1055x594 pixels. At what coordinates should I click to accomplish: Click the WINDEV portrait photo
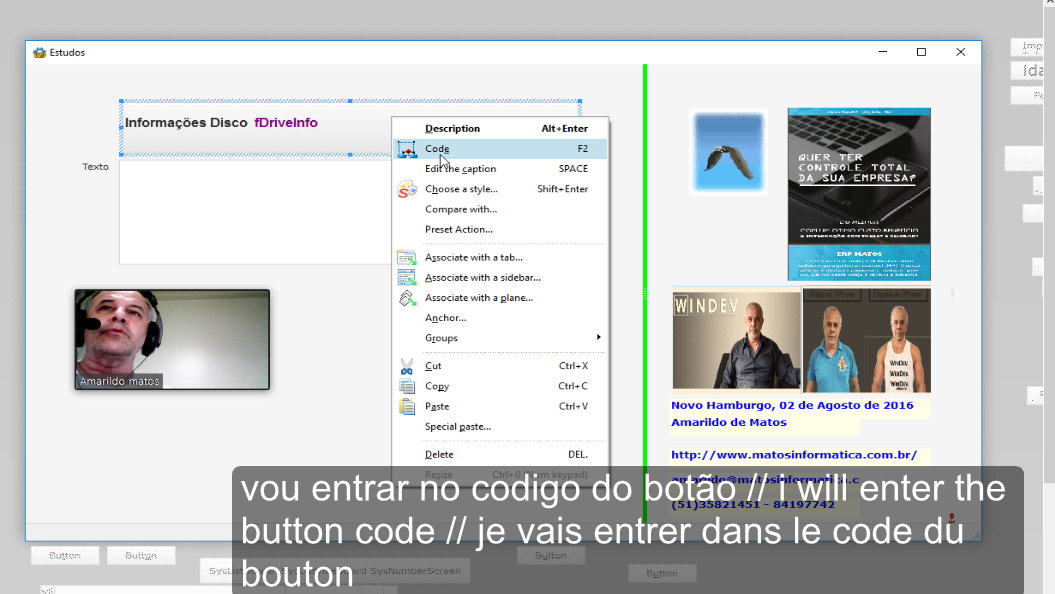[x=737, y=340]
